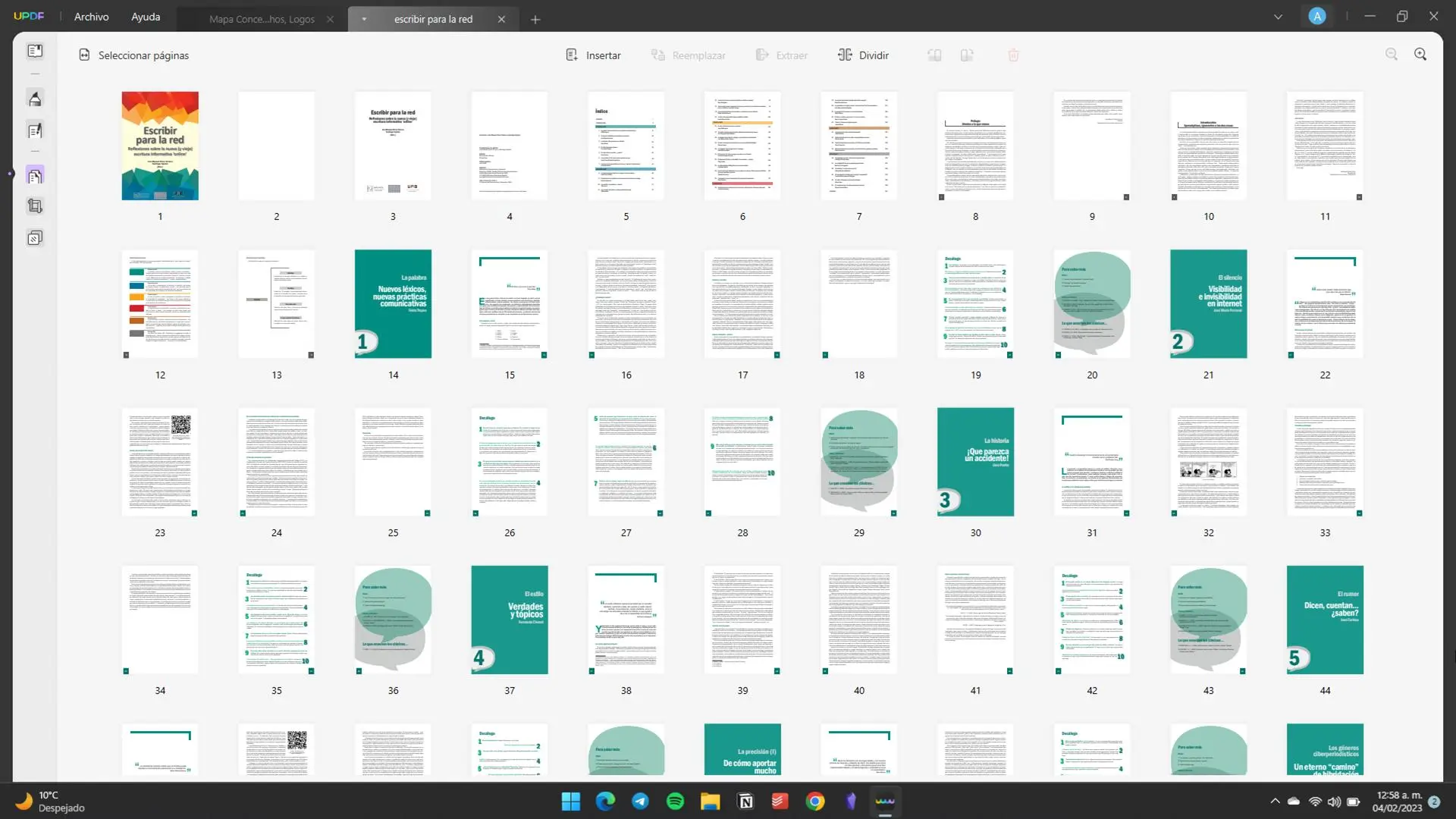1456x819 pixels.
Task: Click the Extraer toolbar icon
Action: coord(762,55)
